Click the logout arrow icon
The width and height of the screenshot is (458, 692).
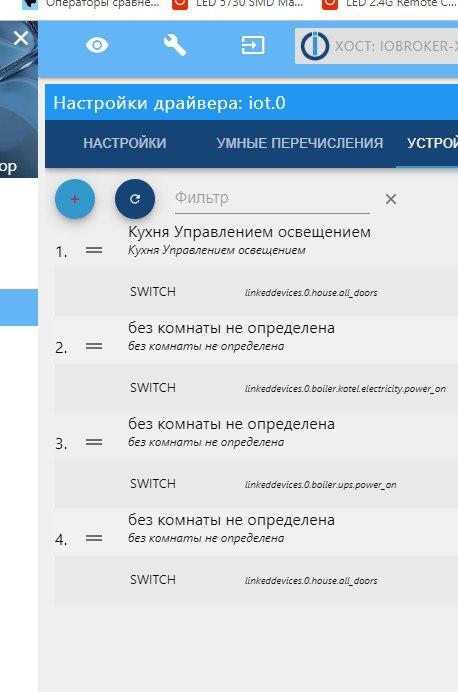pos(253,45)
